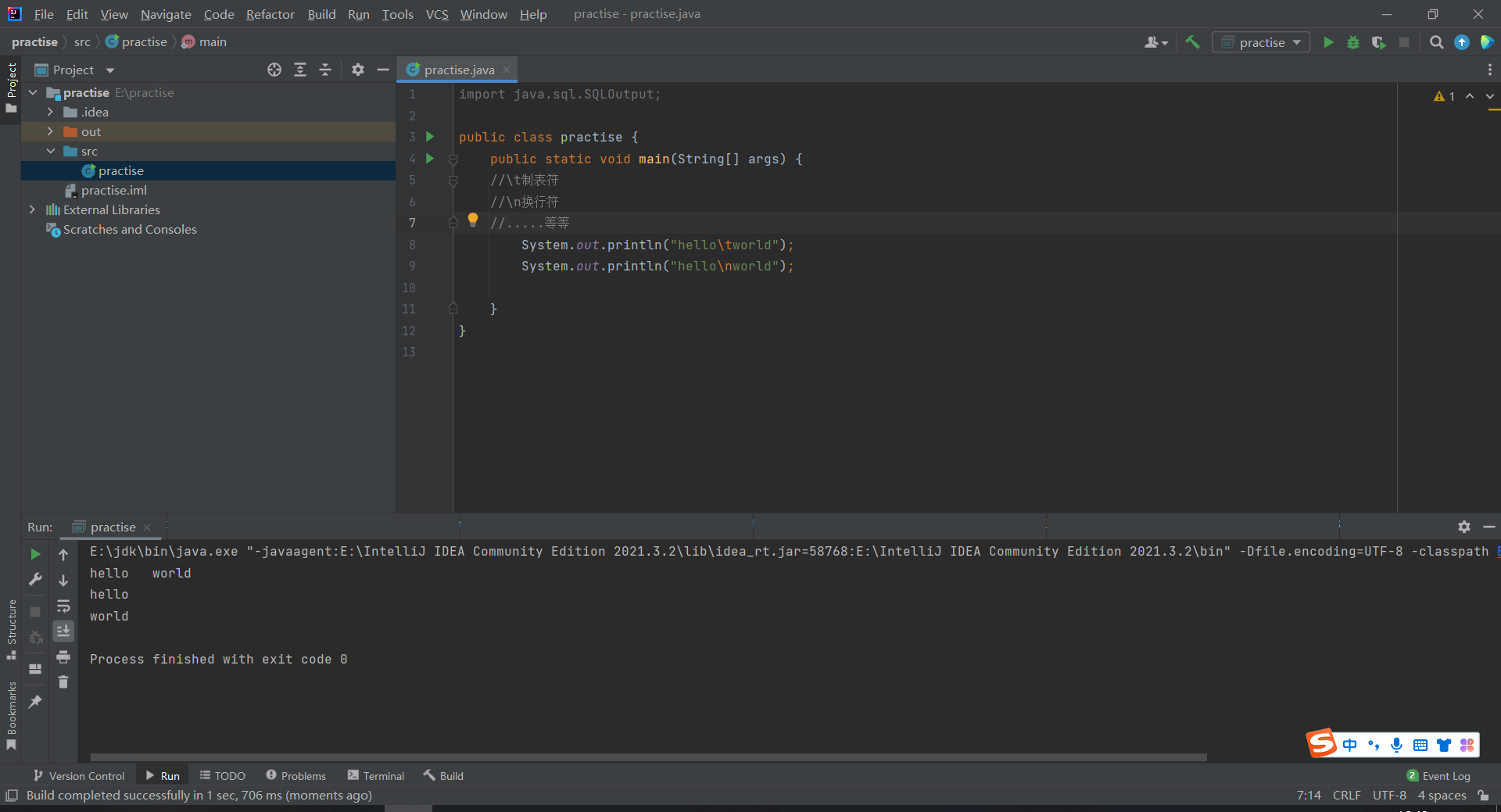Open the Refactor menu
This screenshot has width=1501, height=812.
pos(270,14)
